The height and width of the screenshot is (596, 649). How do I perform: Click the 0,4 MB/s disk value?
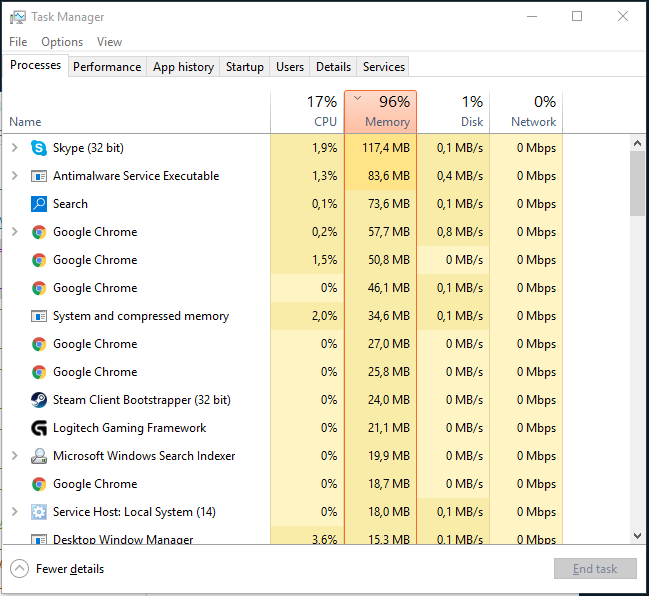[x=460, y=176]
